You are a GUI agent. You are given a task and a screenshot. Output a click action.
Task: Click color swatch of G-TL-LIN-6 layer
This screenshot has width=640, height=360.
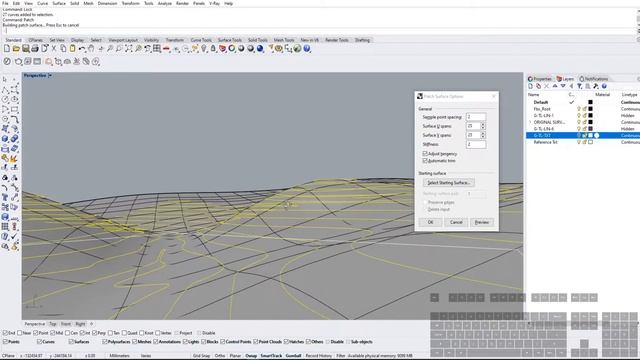590,129
